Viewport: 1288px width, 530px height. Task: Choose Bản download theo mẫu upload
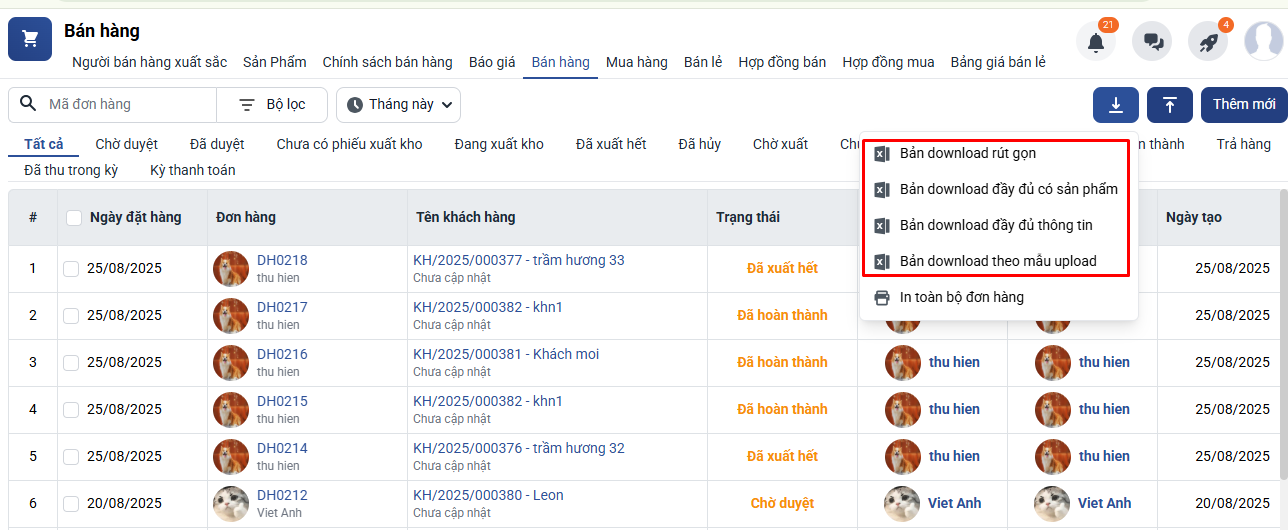[x=997, y=262]
